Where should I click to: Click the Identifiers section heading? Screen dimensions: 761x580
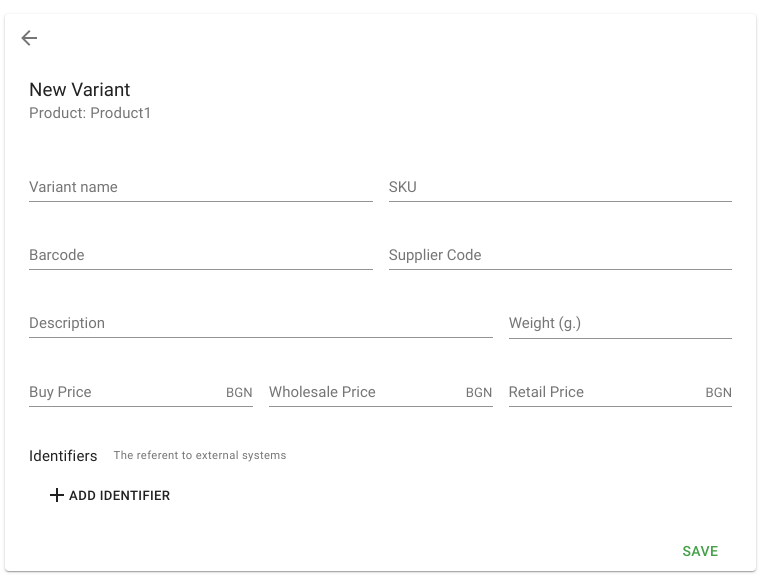tap(63, 456)
